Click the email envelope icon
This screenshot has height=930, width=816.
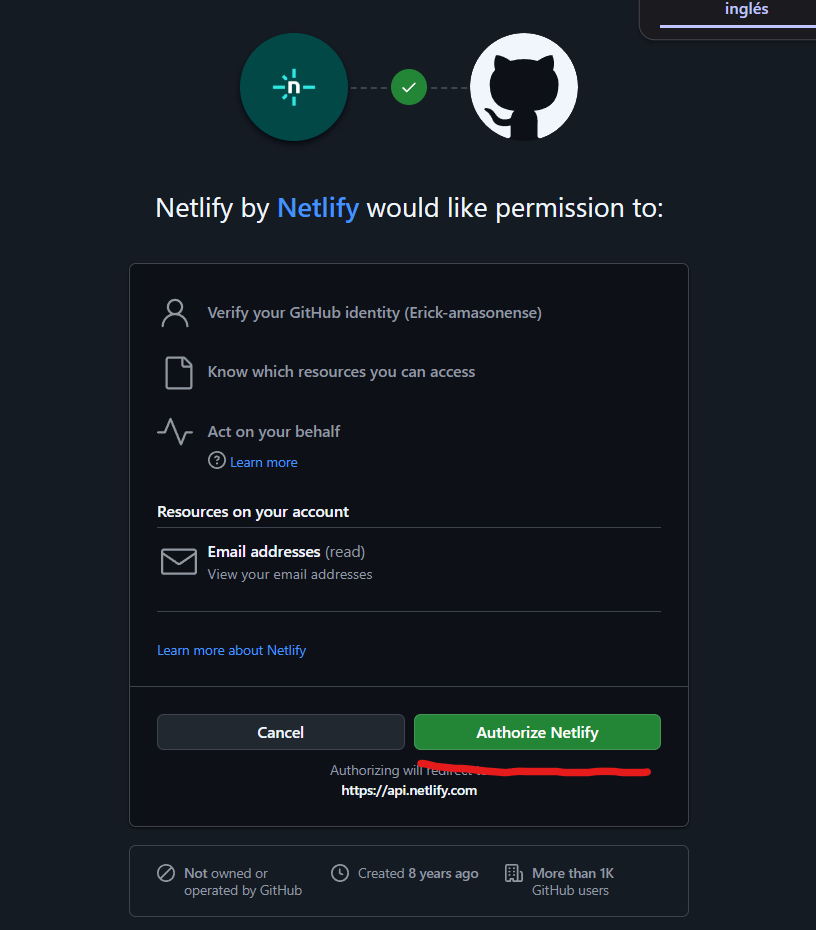179,562
